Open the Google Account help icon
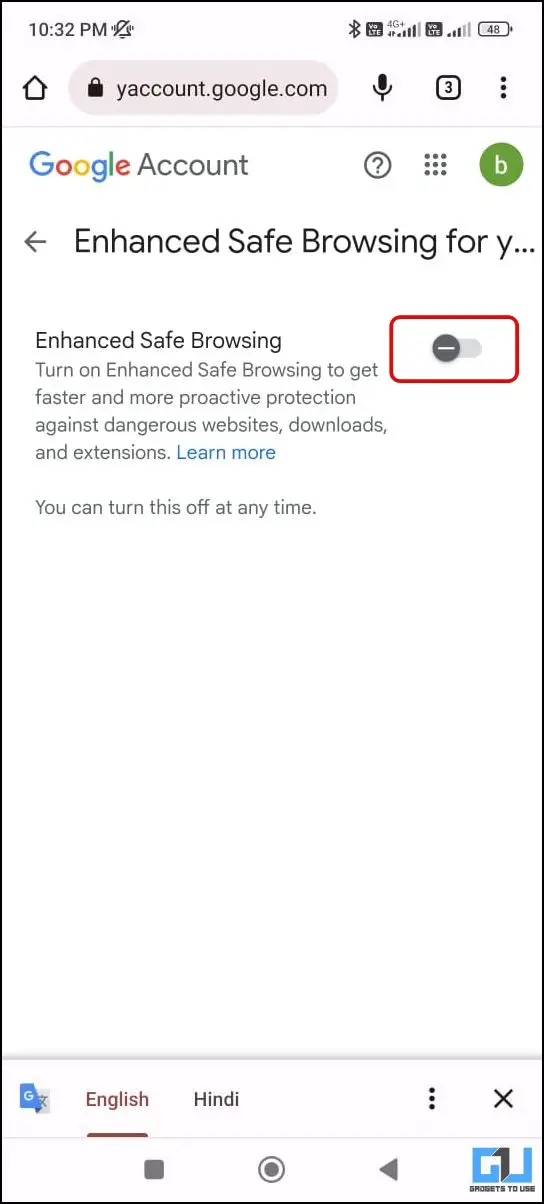Screen dimensions: 544x1204 [x=377, y=165]
